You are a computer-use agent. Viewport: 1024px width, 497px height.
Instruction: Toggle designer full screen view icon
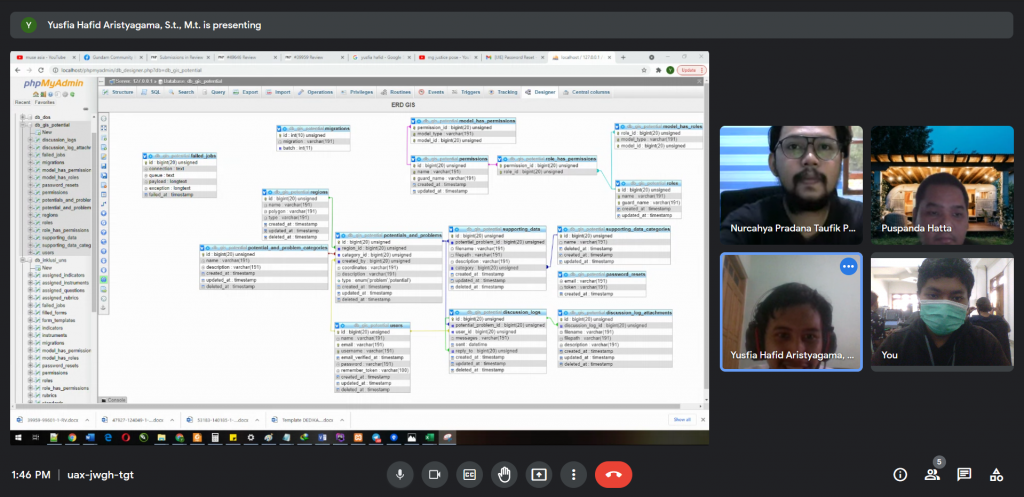(104, 128)
